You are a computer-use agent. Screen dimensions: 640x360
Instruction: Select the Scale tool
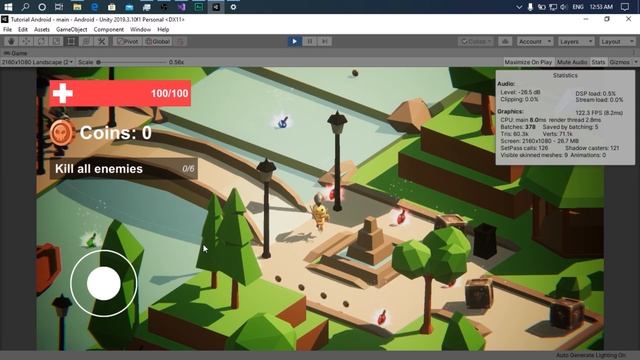coord(56,41)
